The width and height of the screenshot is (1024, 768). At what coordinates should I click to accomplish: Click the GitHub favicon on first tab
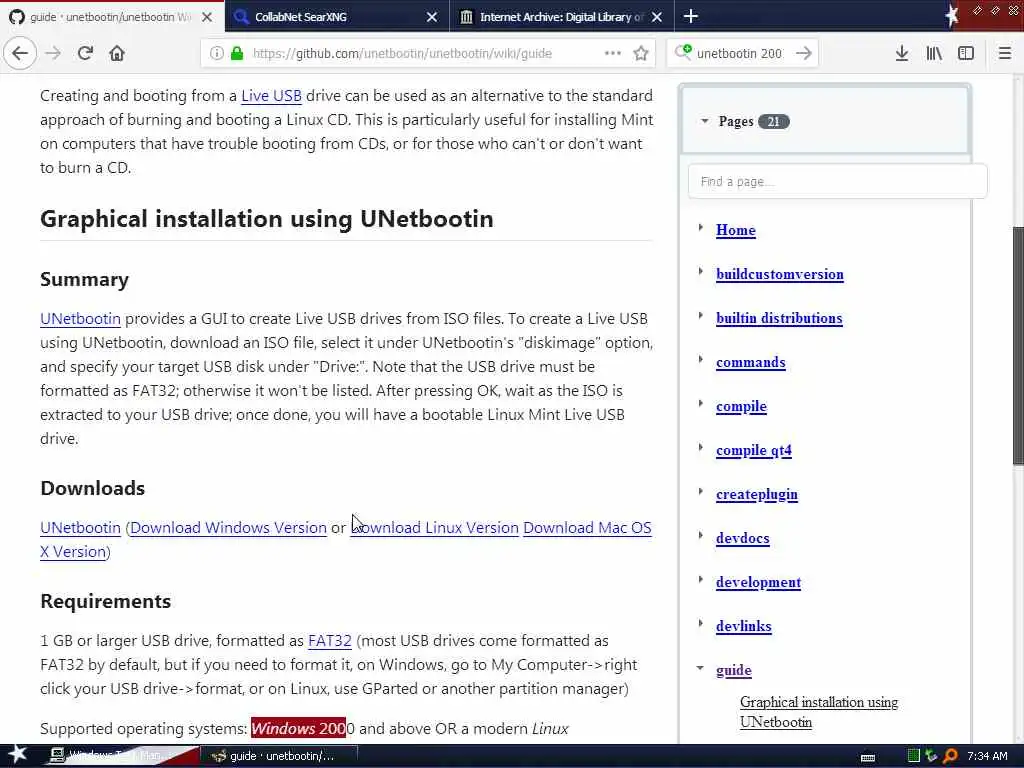[x=17, y=17]
